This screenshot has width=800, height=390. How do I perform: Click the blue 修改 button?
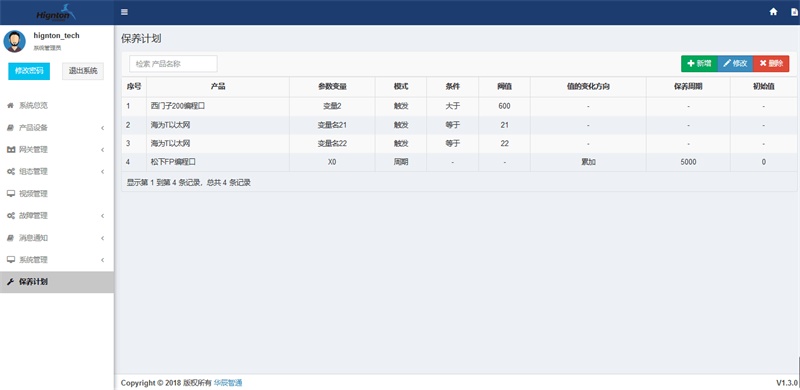click(735, 63)
